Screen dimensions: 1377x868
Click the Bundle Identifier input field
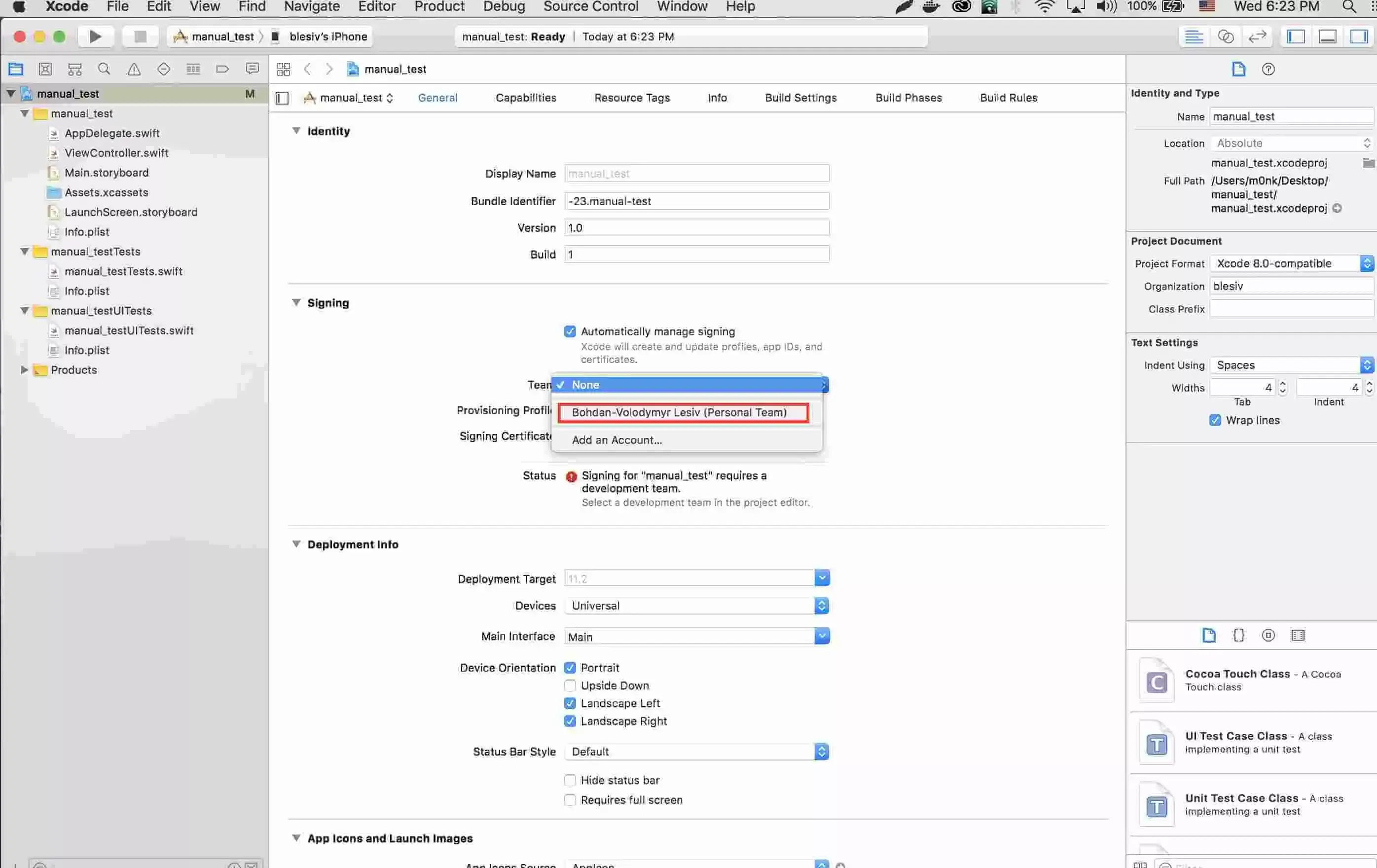coord(697,200)
